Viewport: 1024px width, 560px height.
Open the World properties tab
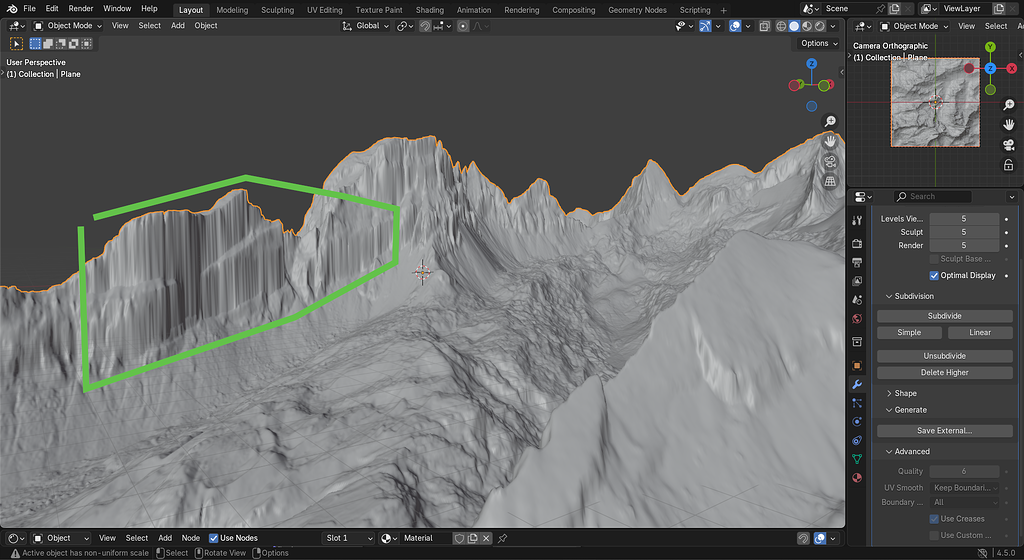(857, 319)
